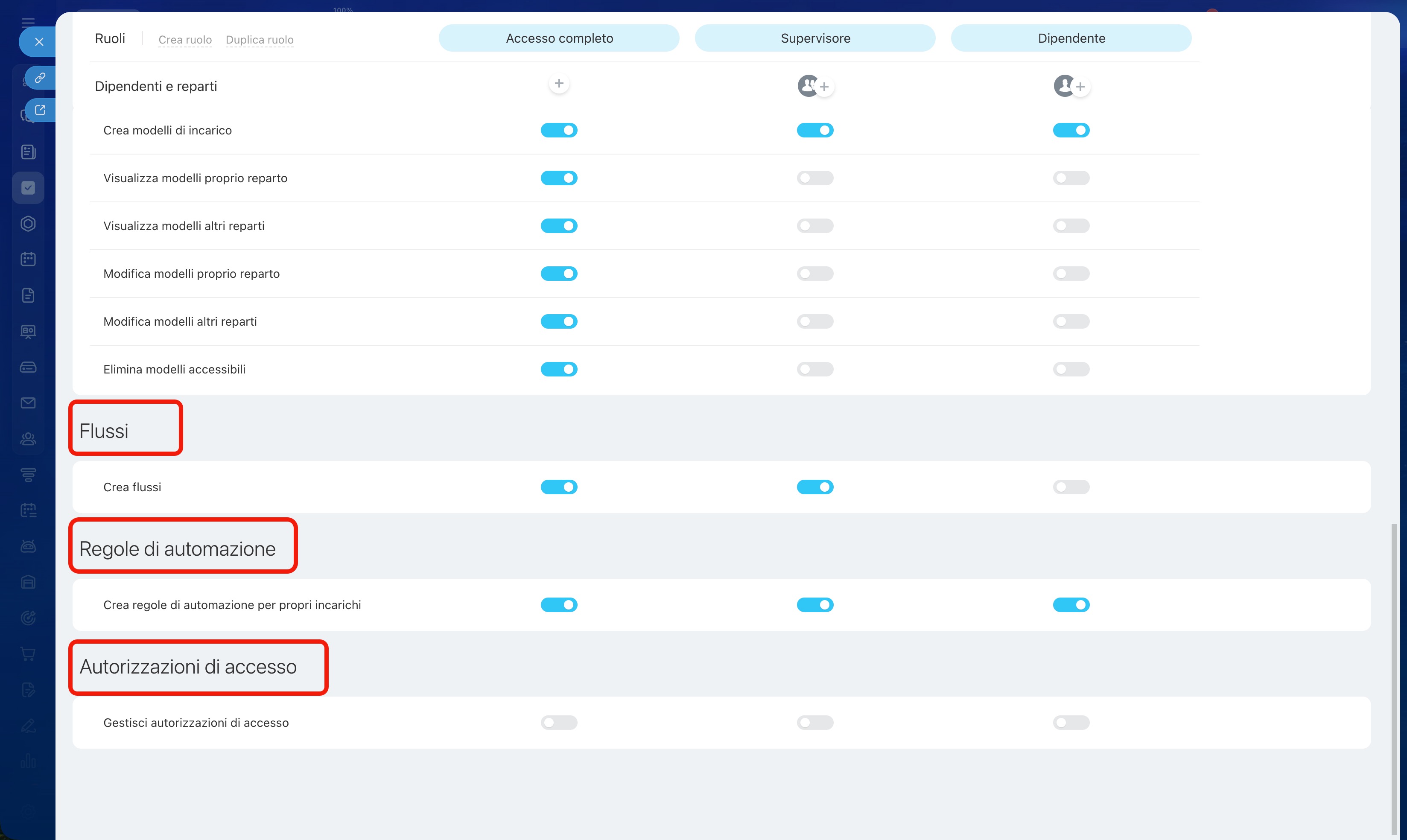Close the side panel with X button
This screenshot has width=1407, height=840.
(39, 42)
